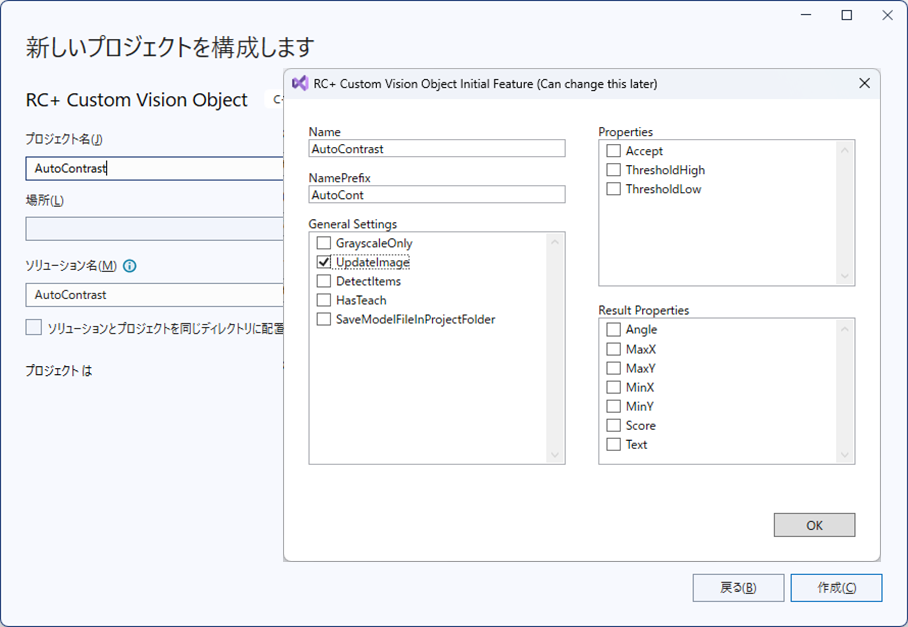The image size is (908, 627).
Task: Click the 作成 (Create) button
Action: tap(836, 587)
